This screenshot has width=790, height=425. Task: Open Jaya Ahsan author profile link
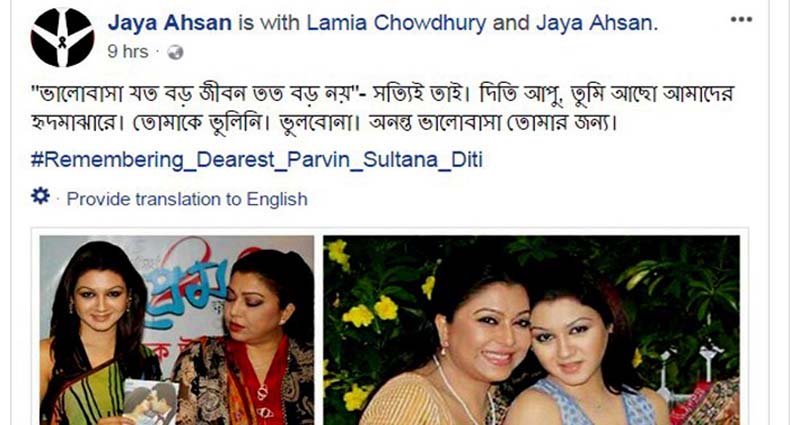tap(170, 23)
